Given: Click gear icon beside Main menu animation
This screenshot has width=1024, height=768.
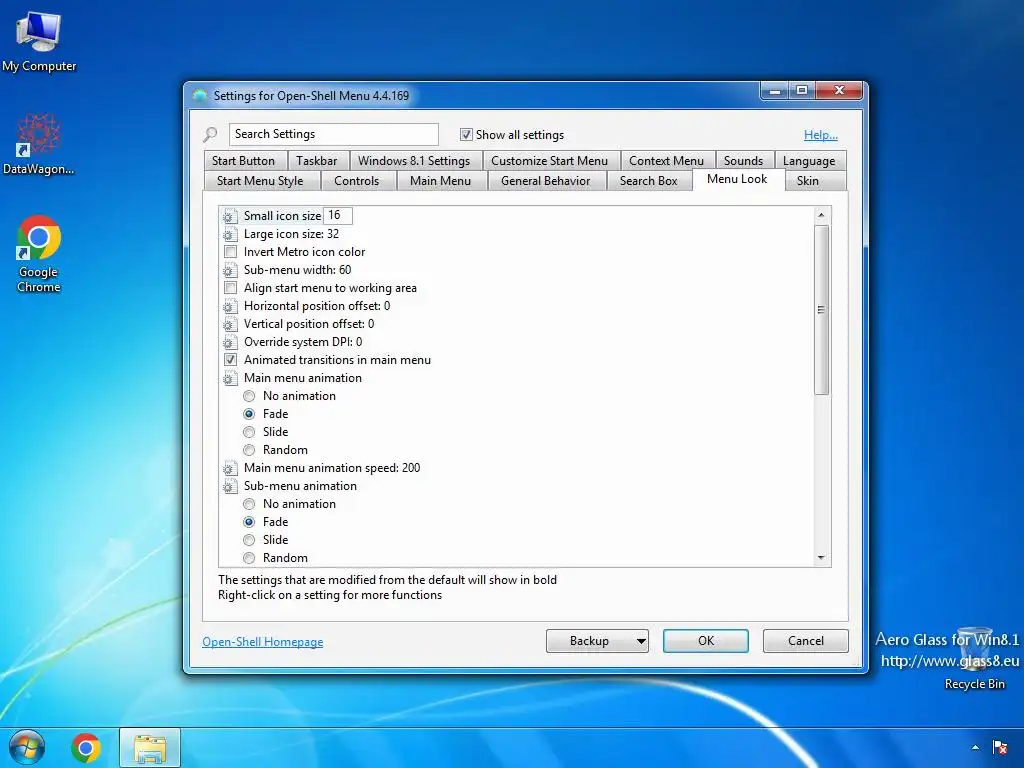Looking at the screenshot, I should [229, 377].
